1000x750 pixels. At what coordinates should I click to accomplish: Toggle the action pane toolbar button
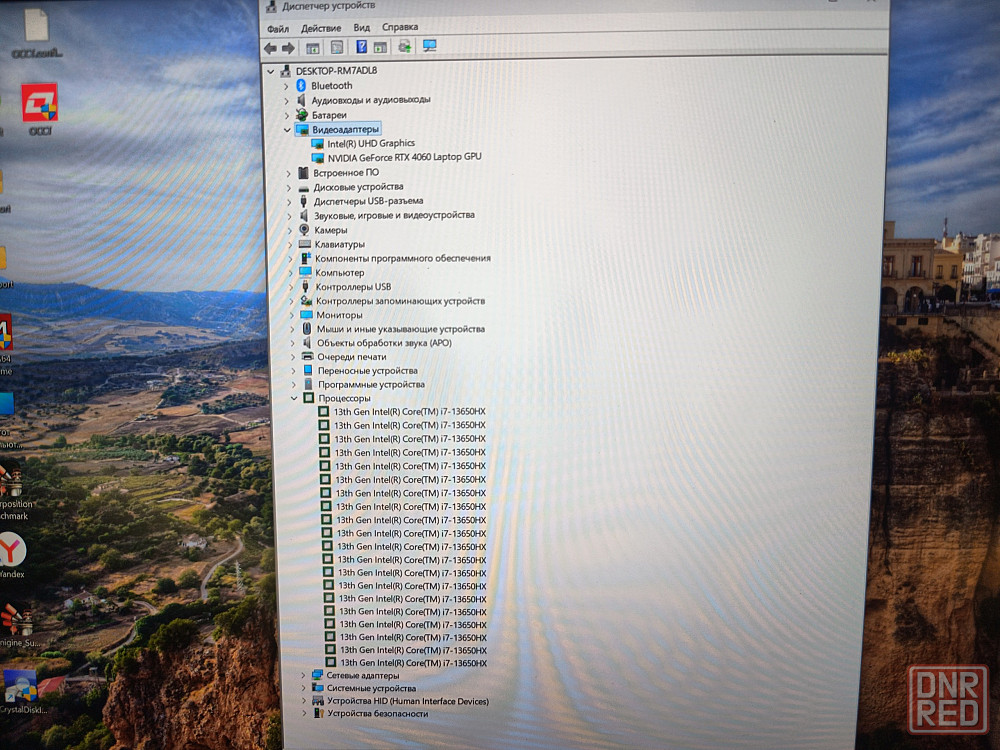coord(380,47)
